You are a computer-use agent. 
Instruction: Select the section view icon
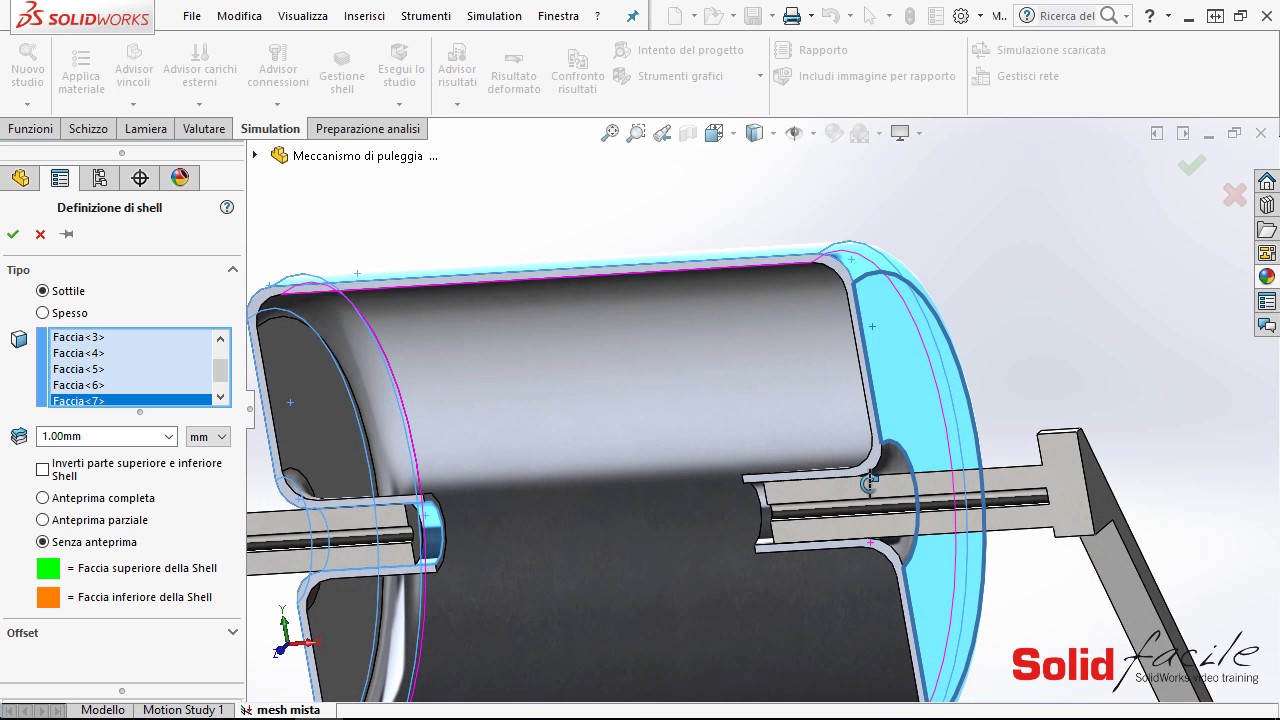click(688, 133)
